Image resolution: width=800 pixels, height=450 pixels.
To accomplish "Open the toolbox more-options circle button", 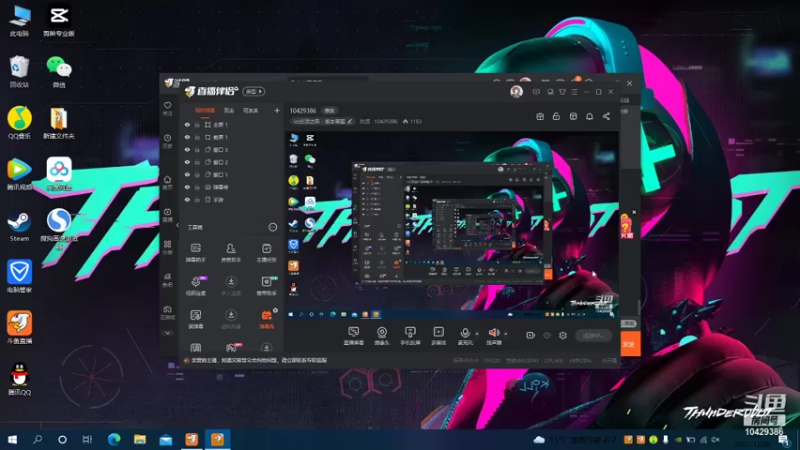I will point(273,227).
